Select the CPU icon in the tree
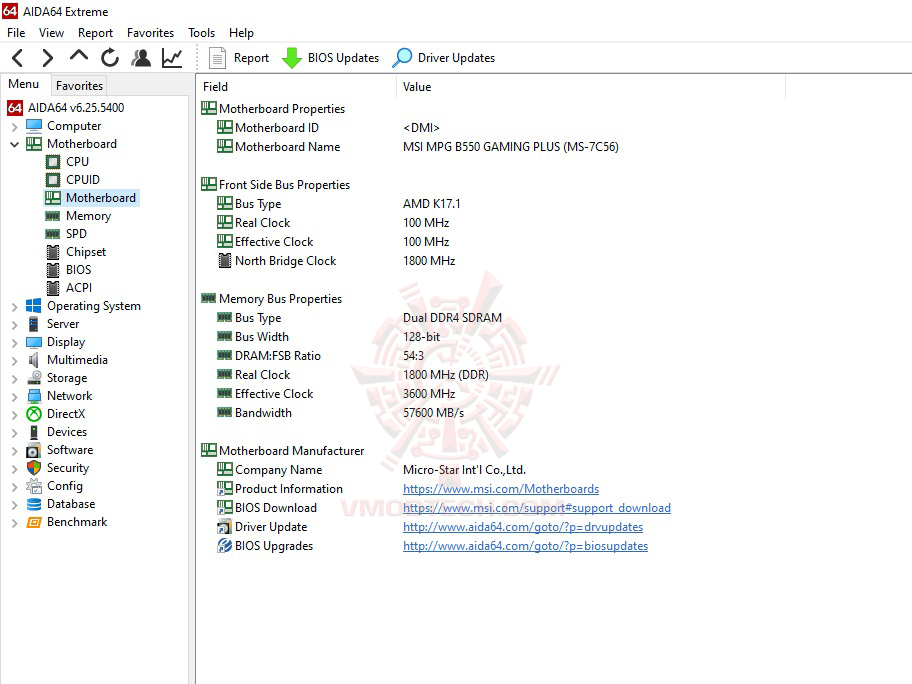The image size is (912, 684). click(x=53, y=162)
